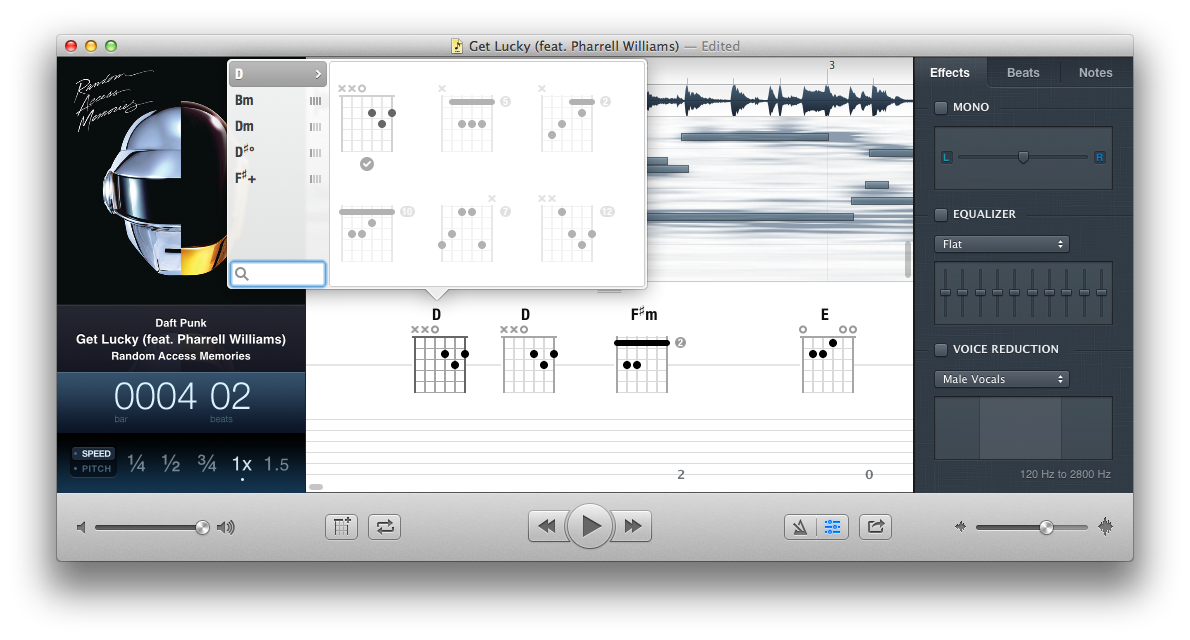Click the chord search input field
Image resolution: width=1190 pixels, height=640 pixels.
pyautogui.click(x=278, y=274)
